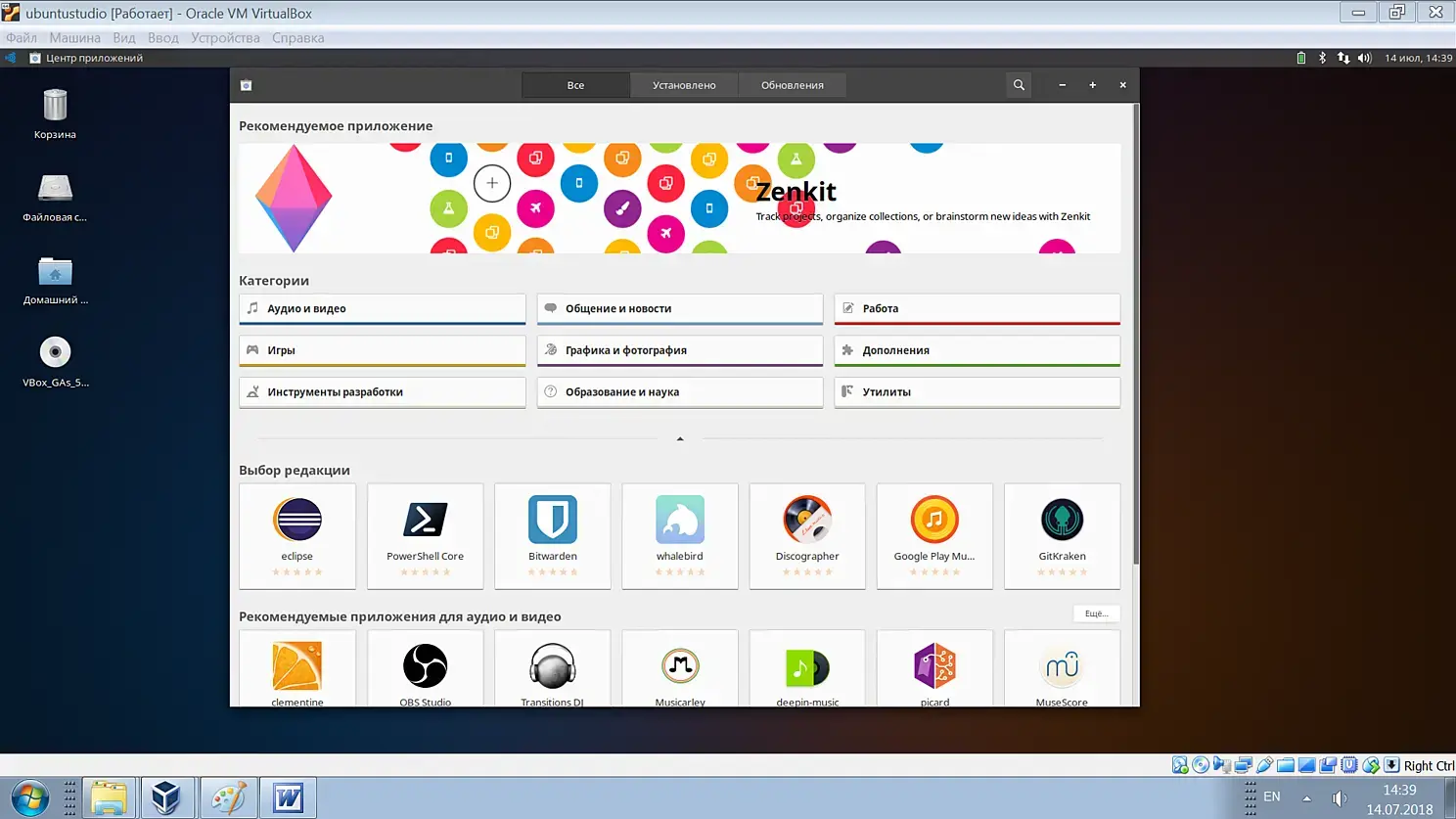Image resolution: width=1456 pixels, height=819 pixels.
Task: Click the Ubuntu panel clock 14 июл, 14:39
Action: (x=1418, y=58)
